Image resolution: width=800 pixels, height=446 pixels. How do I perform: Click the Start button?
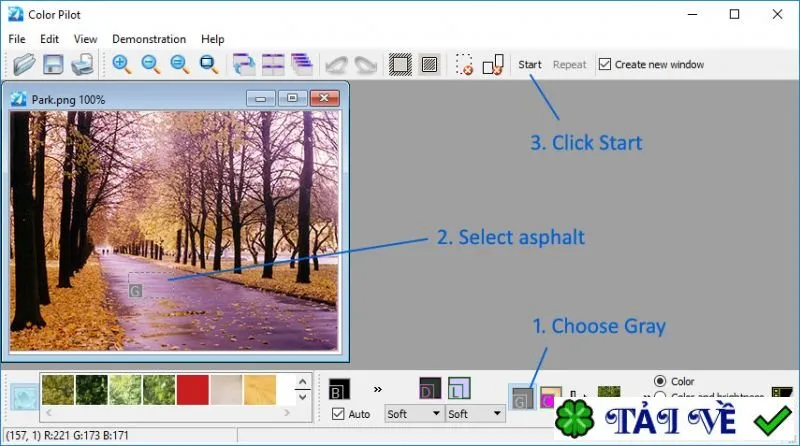pyautogui.click(x=530, y=64)
